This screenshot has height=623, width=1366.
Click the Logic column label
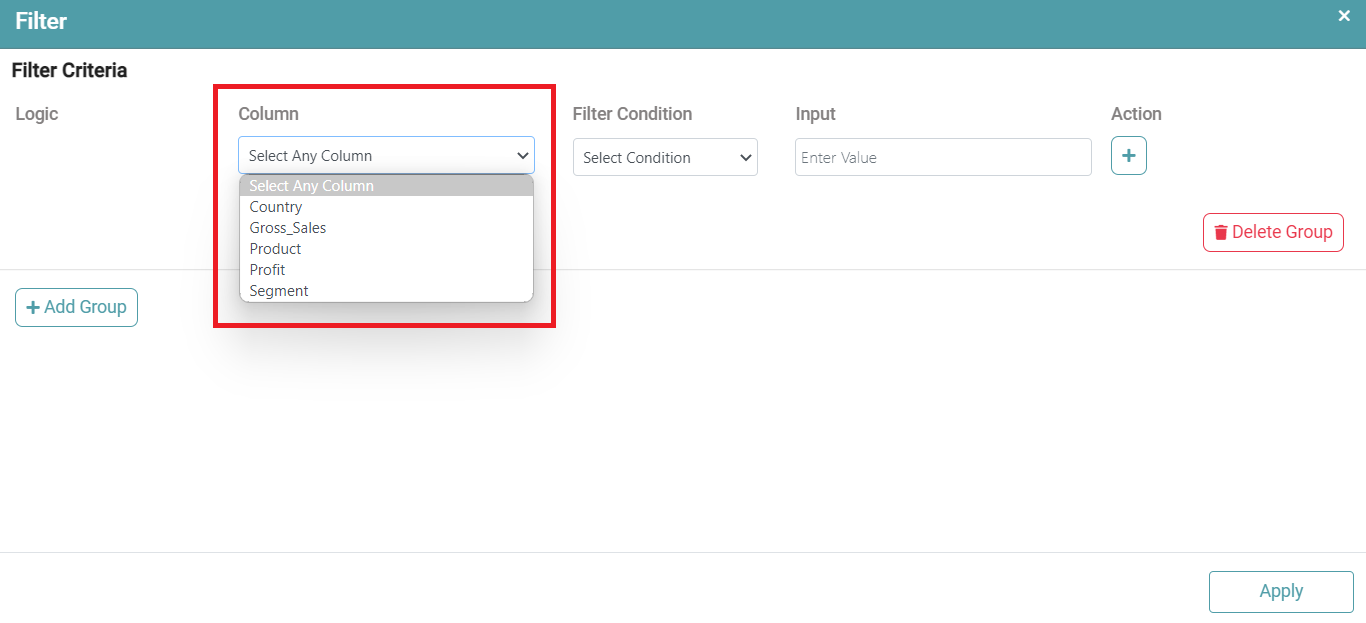37,114
